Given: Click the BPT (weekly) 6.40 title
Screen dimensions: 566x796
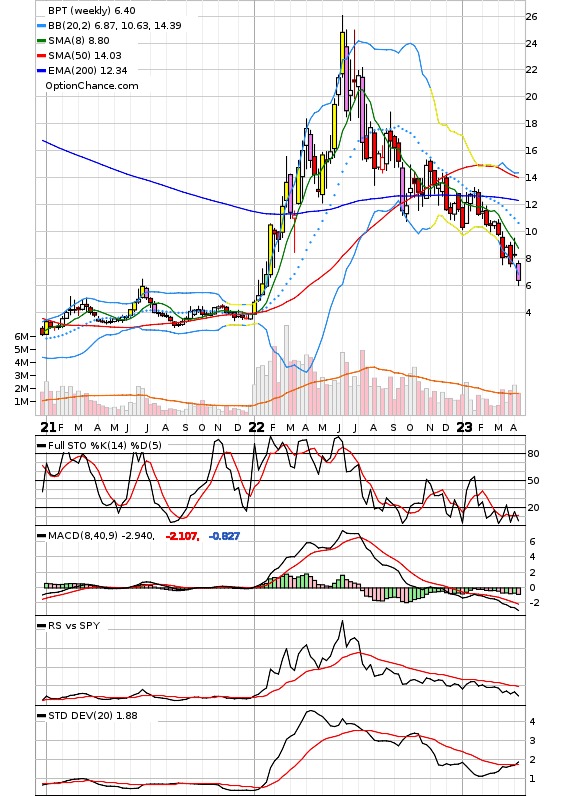Looking at the screenshot, I should pos(92,11).
